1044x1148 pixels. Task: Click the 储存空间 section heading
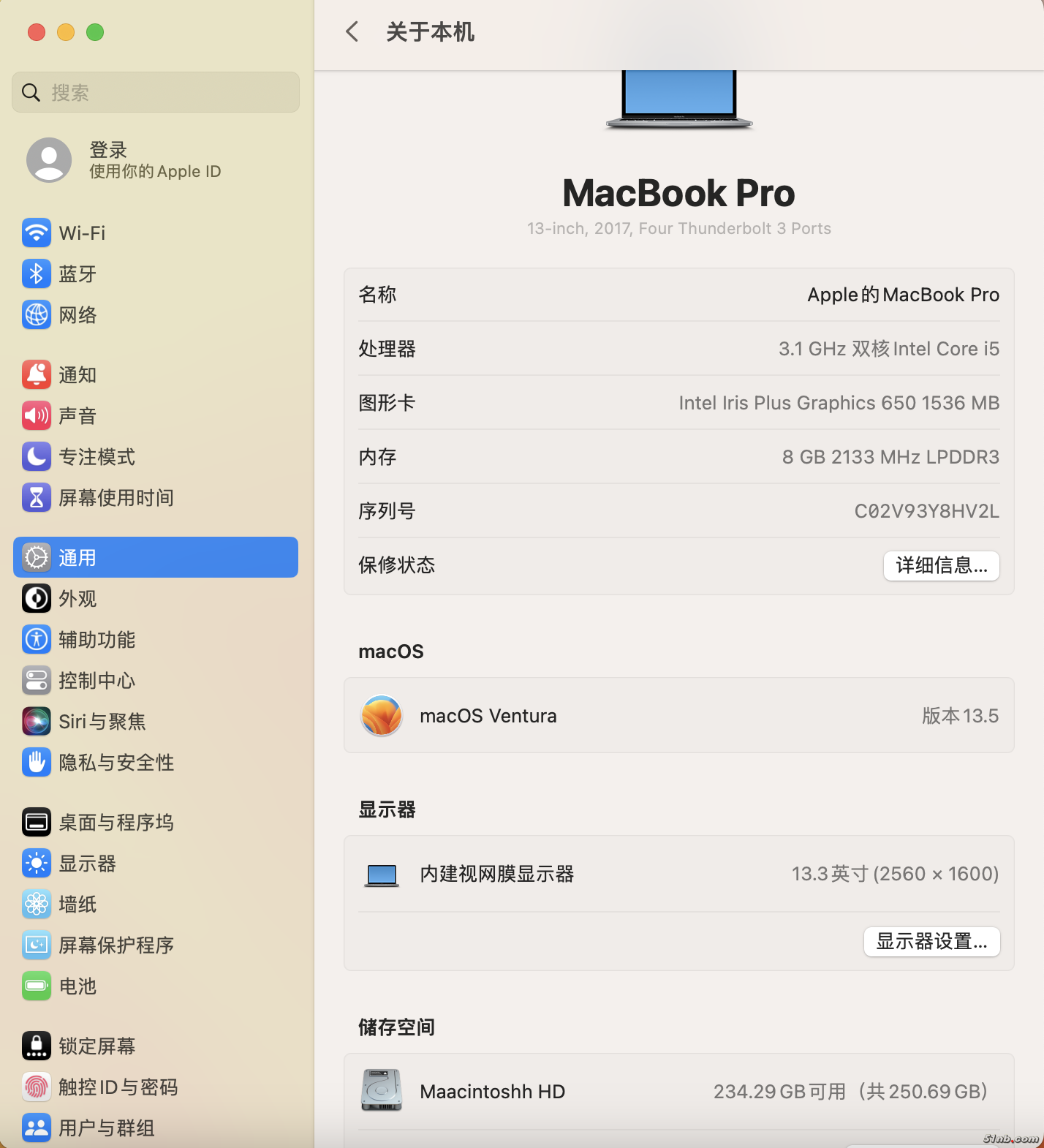coord(397,1027)
